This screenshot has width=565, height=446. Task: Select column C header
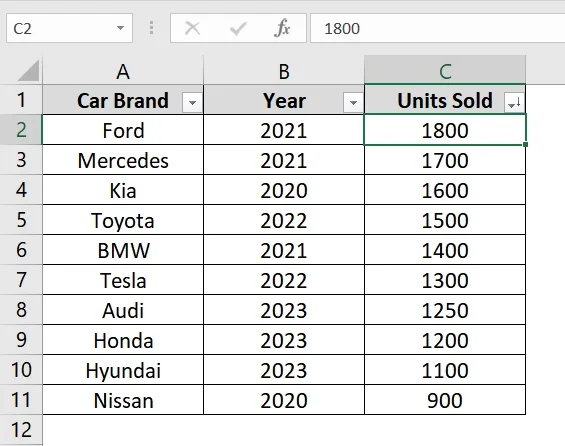click(x=445, y=71)
